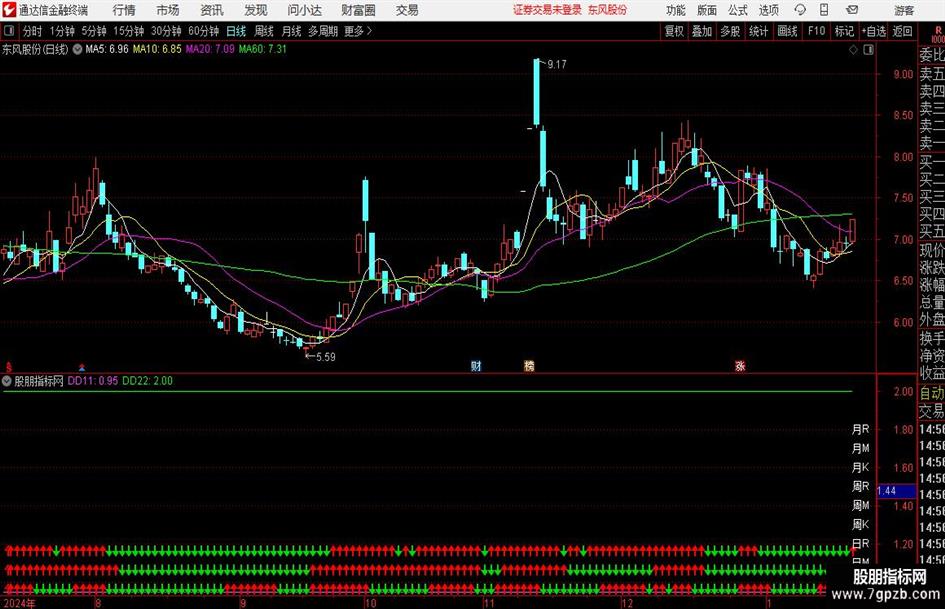The width and height of the screenshot is (945, 609).
Task: Open the 公式 menu
Action: 738,10
